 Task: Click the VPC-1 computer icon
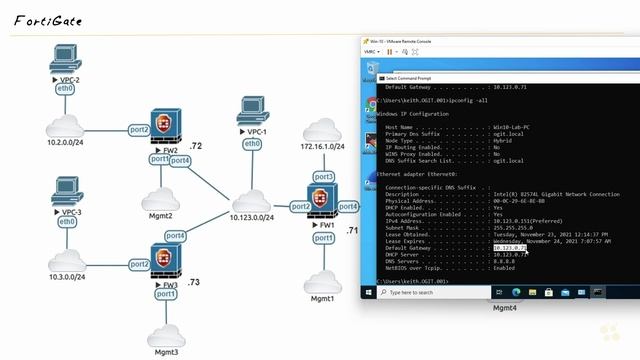pos(253,111)
